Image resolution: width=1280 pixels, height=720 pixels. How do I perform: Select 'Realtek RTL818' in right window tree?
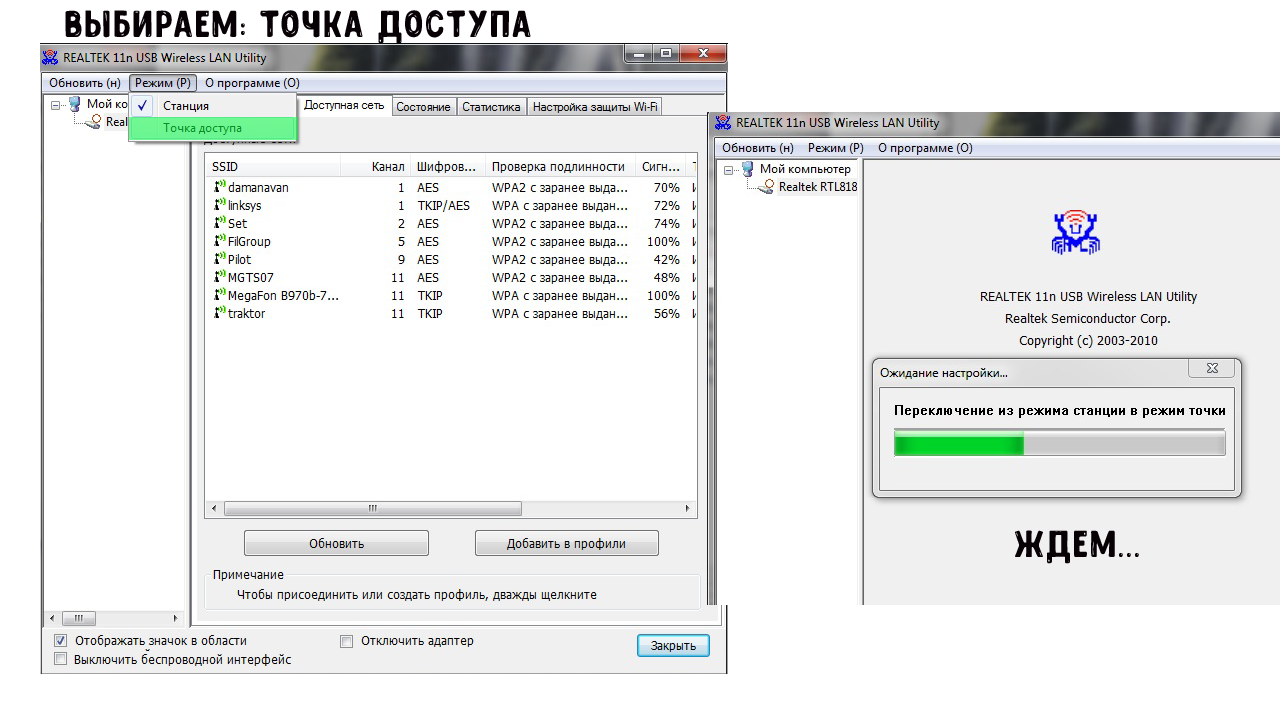pyautogui.click(x=817, y=187)
